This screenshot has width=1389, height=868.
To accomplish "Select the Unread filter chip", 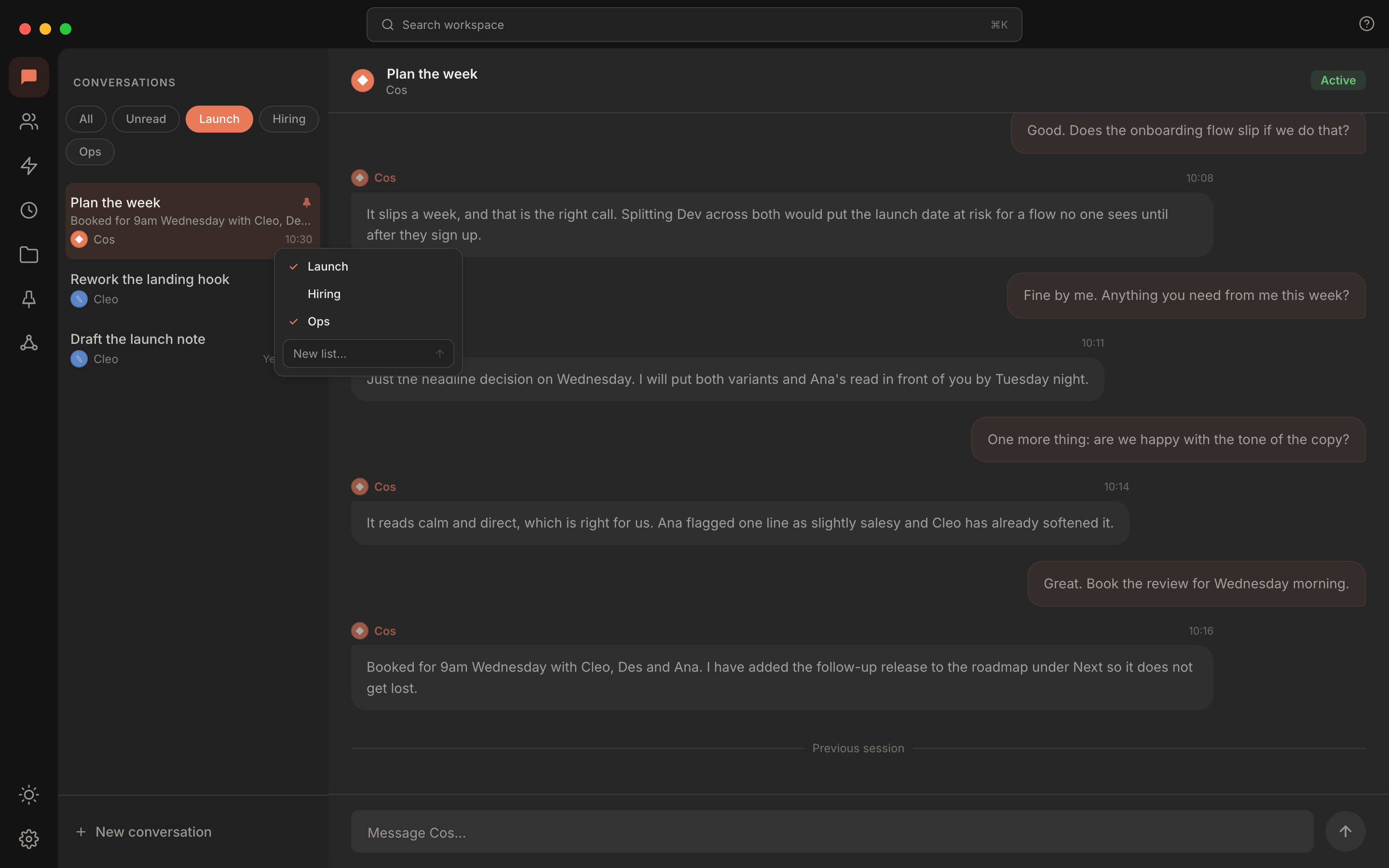I will click(146, 119).
